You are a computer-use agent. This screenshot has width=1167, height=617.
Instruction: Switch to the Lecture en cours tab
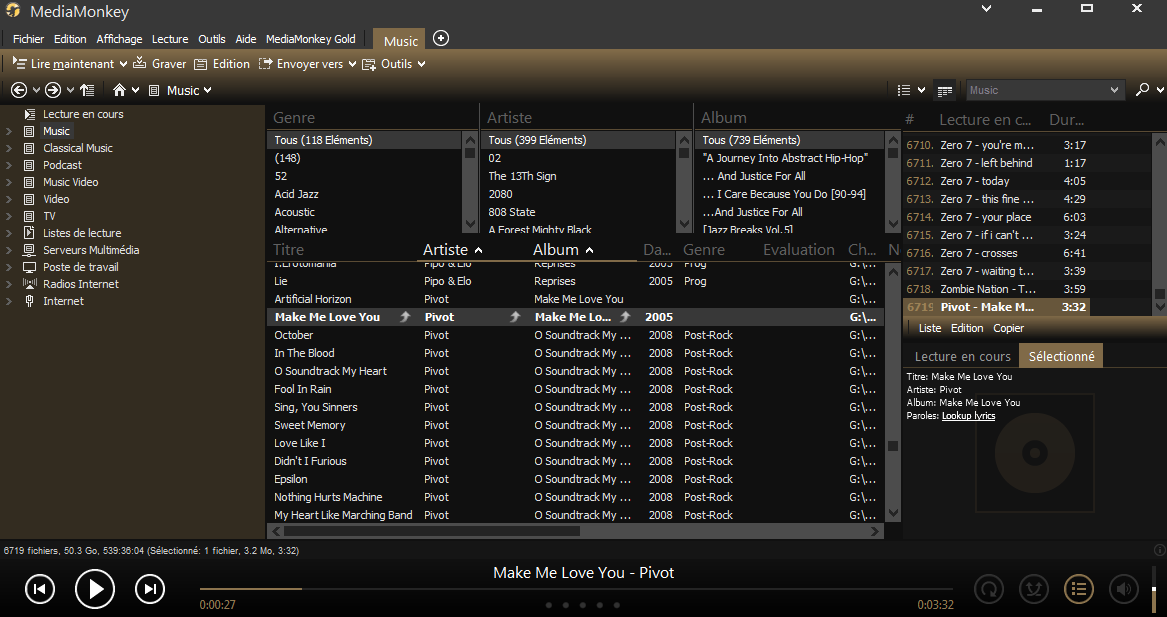pos(962,356)
